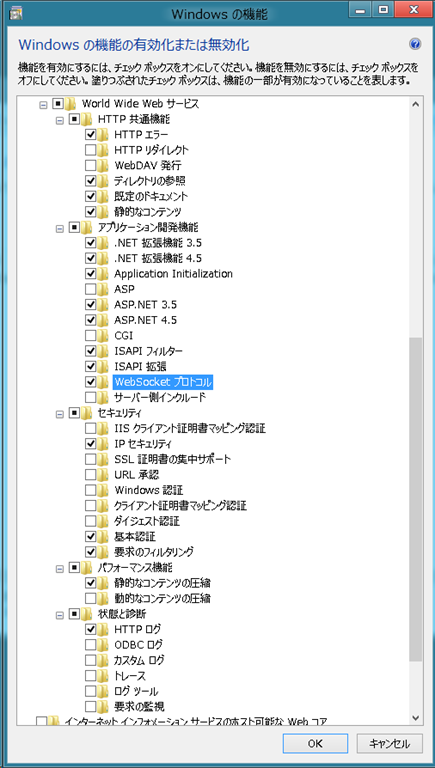Click the キャンセル button

(389, 743)
